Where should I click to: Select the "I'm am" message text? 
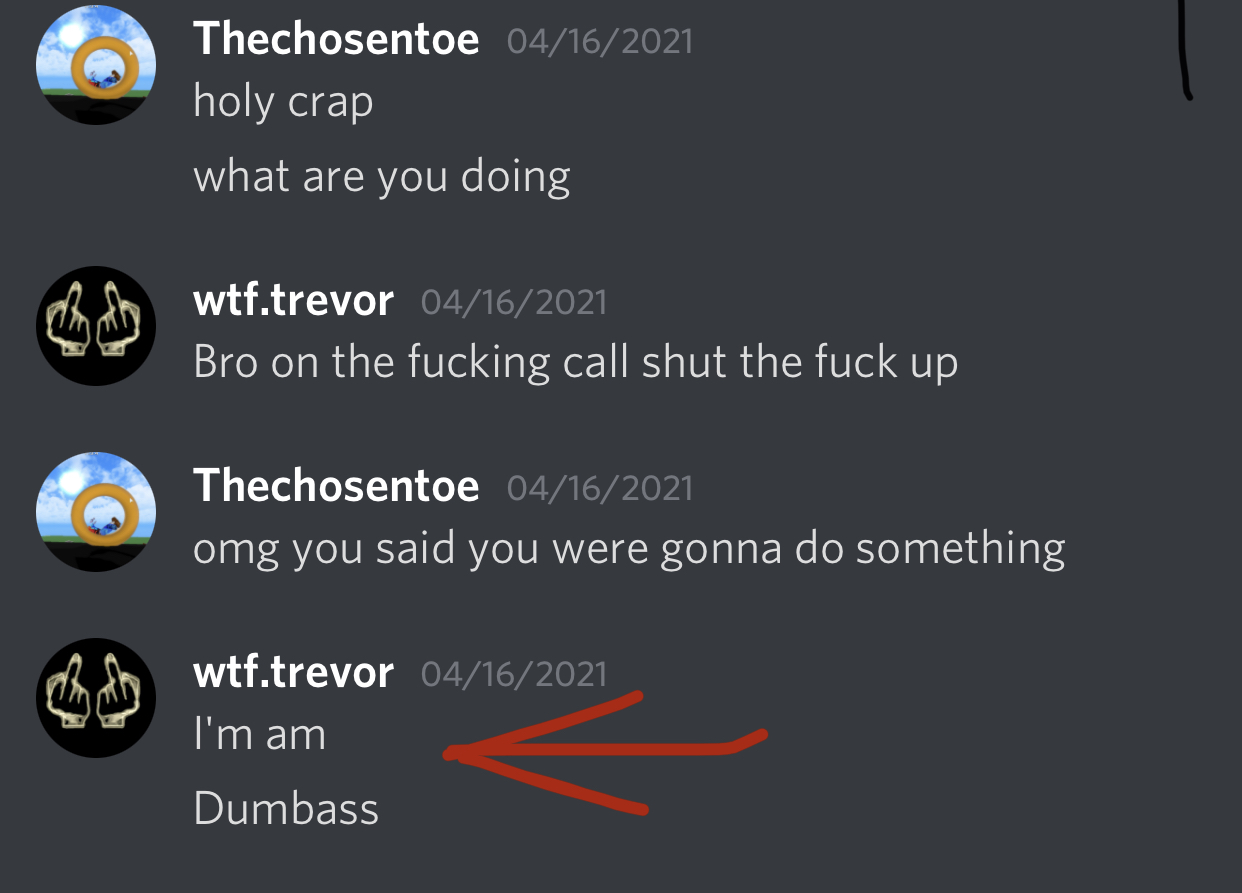tap(260, 735)
